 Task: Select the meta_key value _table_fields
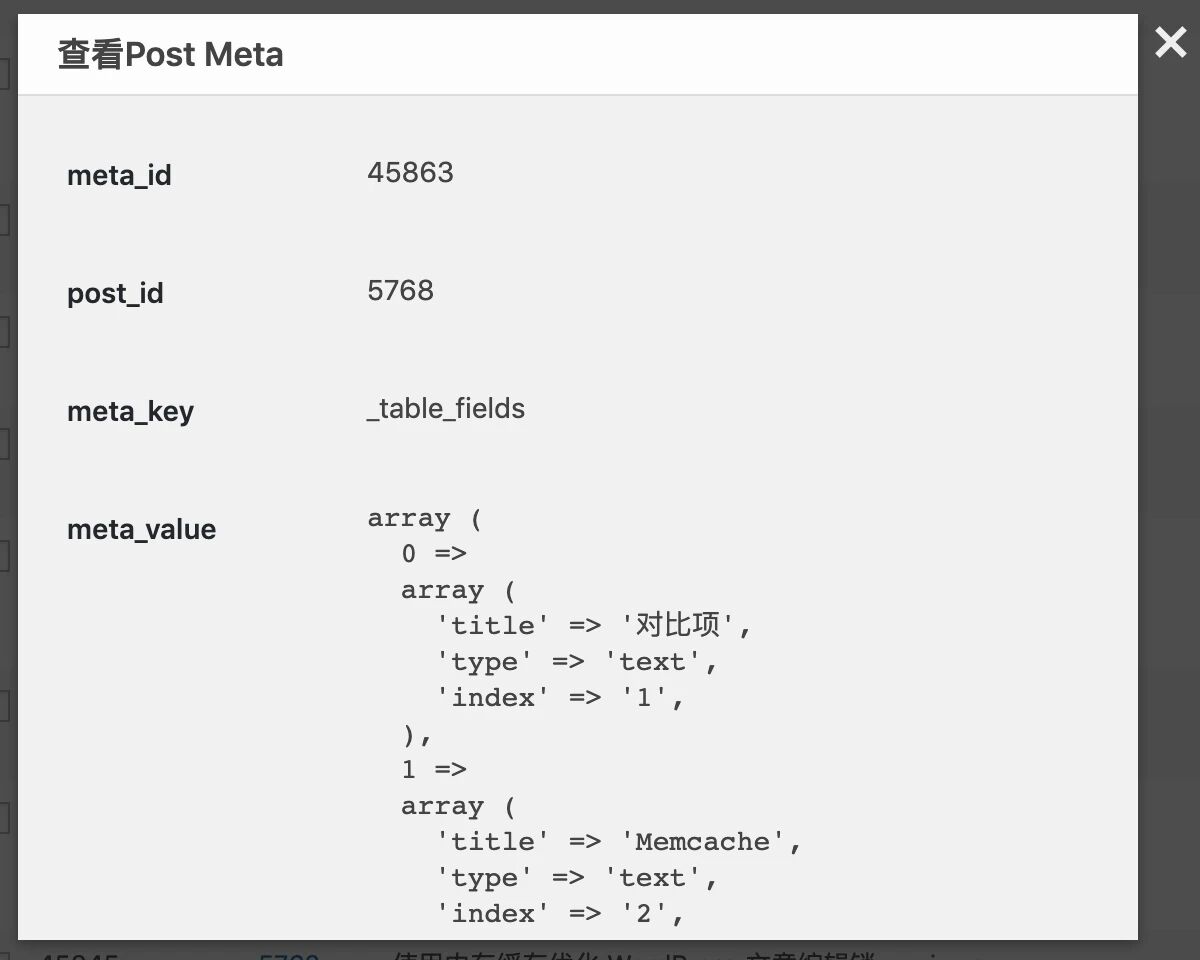(x=446, y=408)
